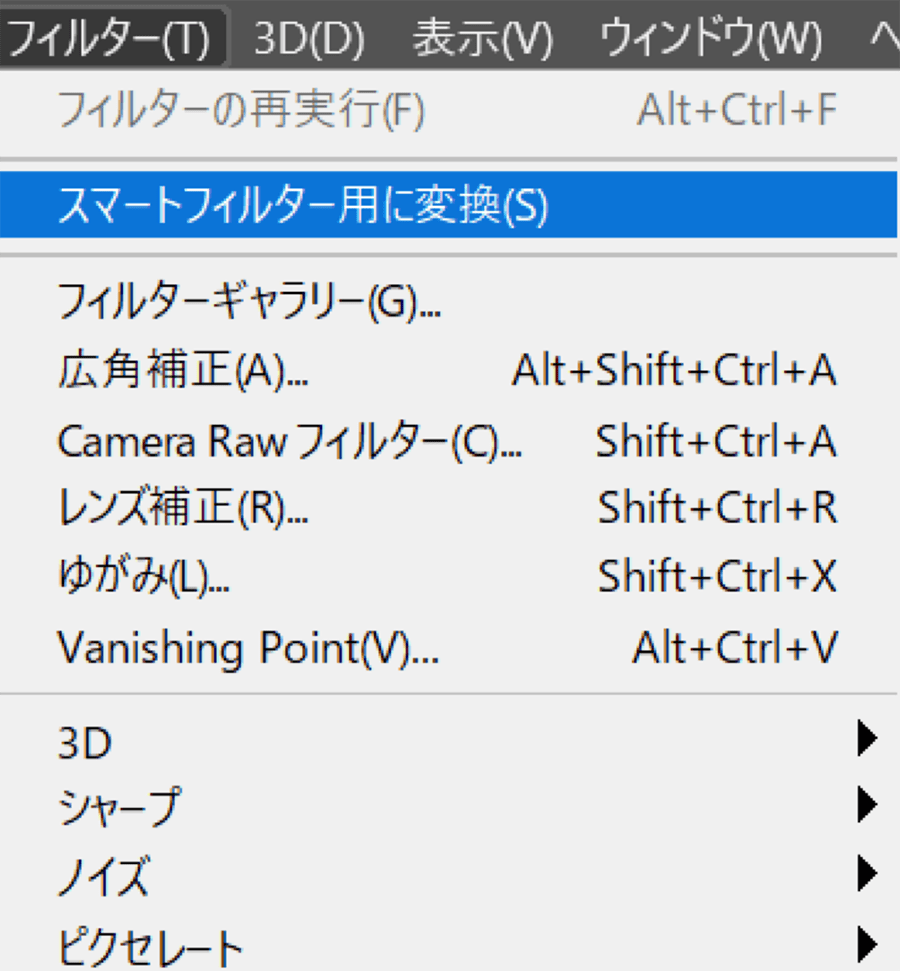
Task: Select the シャープ submenu entry
Action: pos(448,806)
